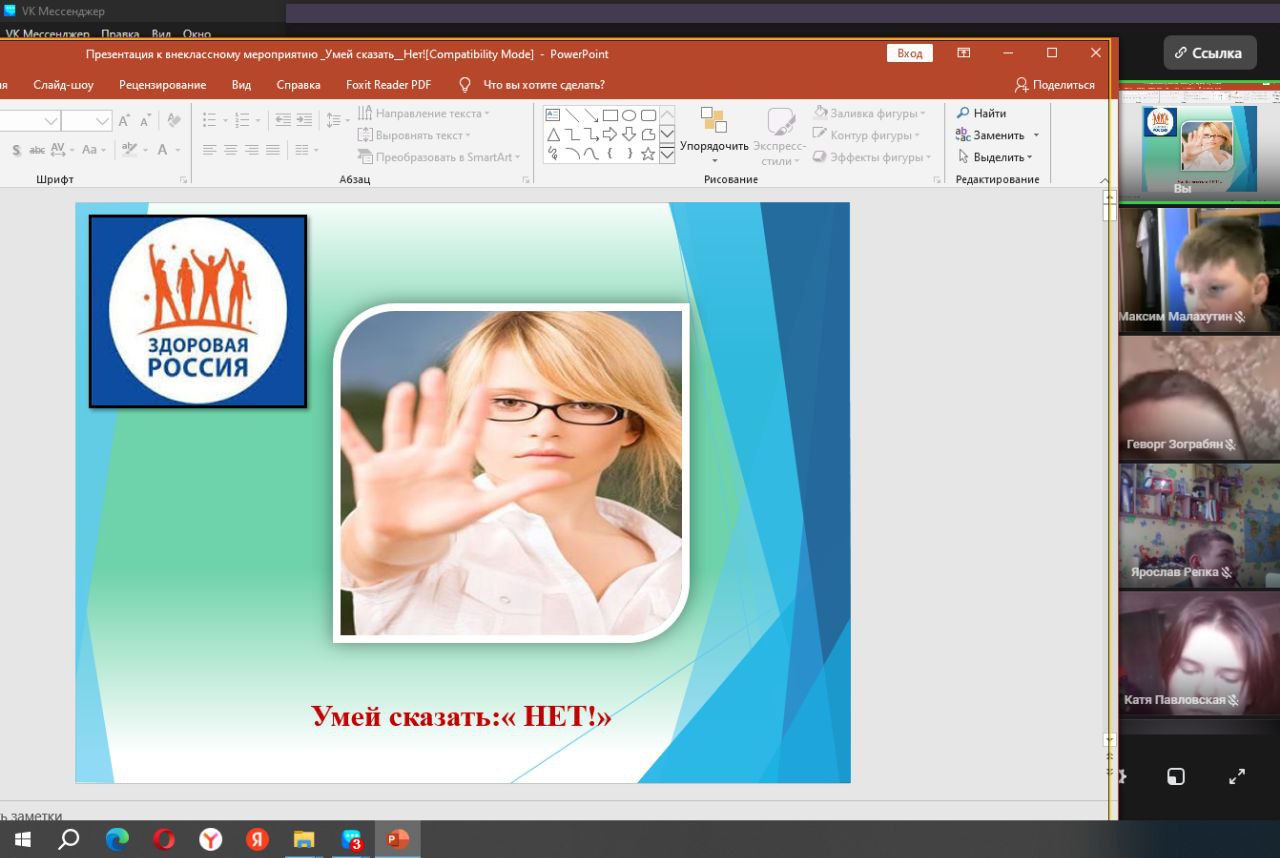The height and width of the screenshot is (858, 1280).
Task: Select Максим Малахутин's video thumbnail
Action: [x=1199, y=270]
